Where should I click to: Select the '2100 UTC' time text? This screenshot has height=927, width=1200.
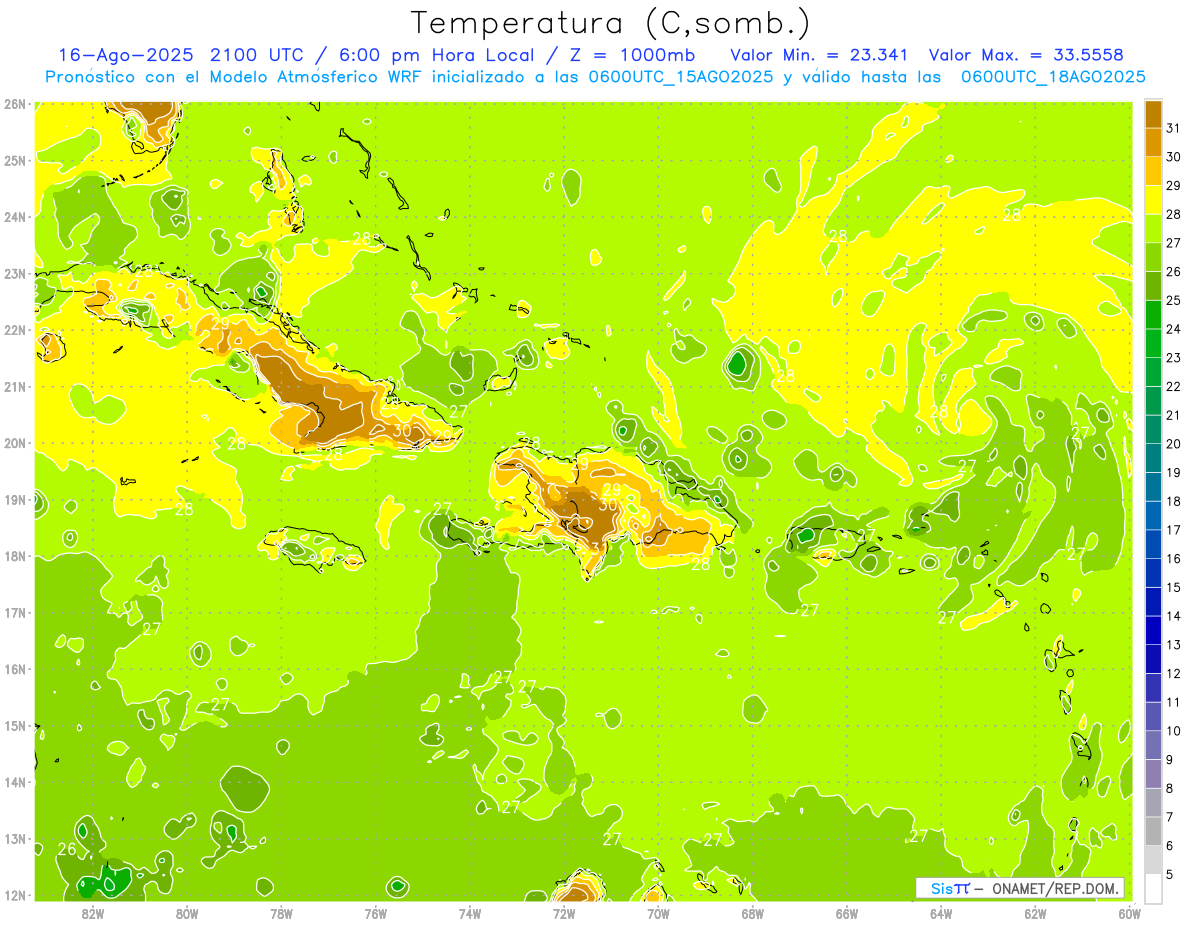click(259, 55)
